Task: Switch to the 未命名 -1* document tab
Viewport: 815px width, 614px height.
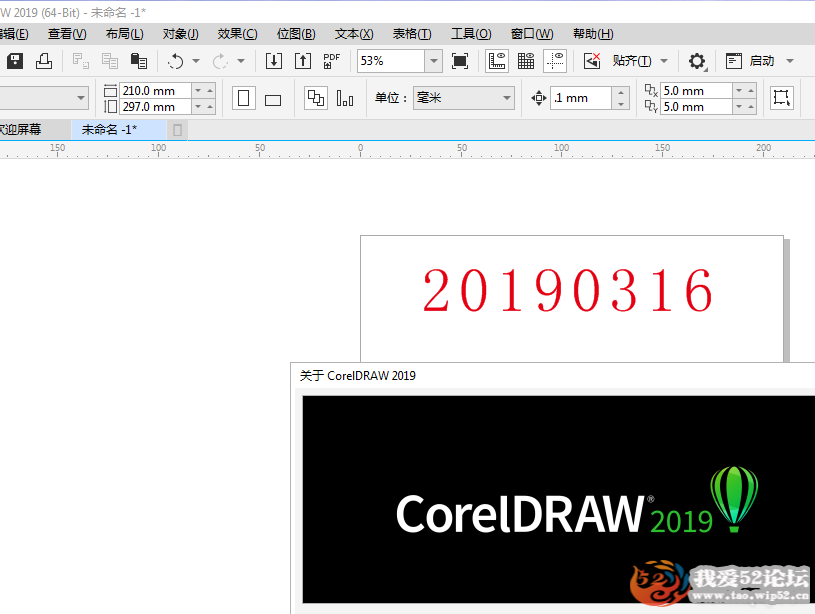Action: pos(119,129)
